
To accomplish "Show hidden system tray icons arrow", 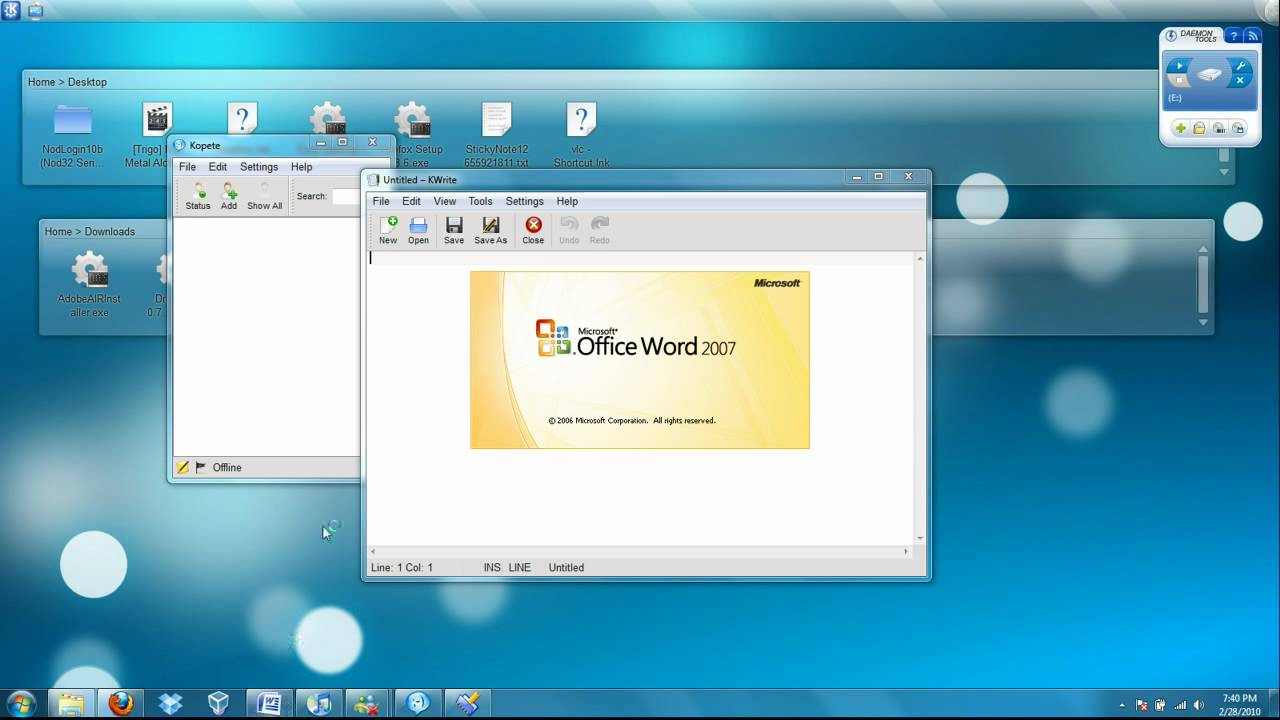I will coord(1122,705).
